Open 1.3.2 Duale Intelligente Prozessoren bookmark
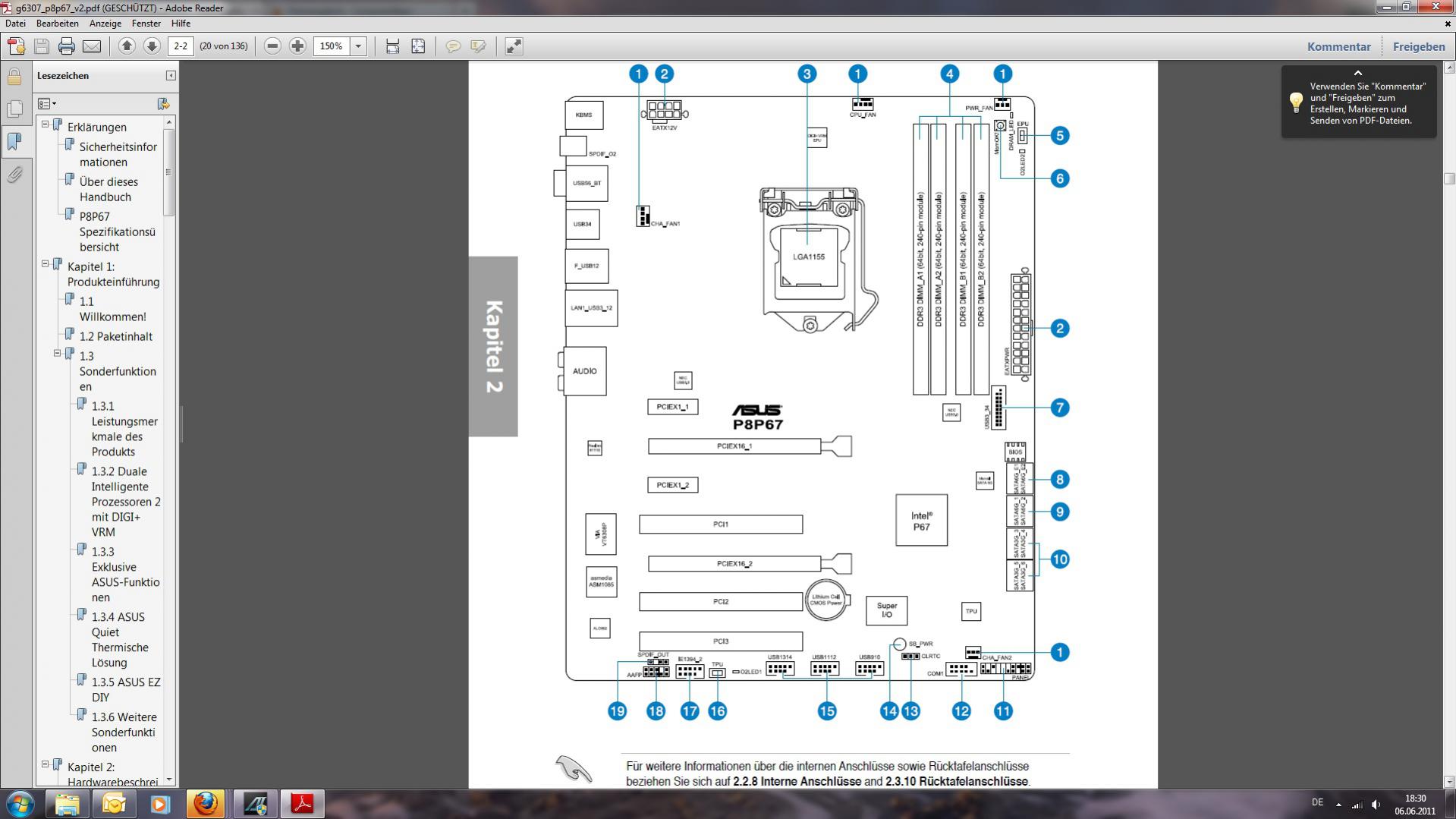 coord(126,502)
